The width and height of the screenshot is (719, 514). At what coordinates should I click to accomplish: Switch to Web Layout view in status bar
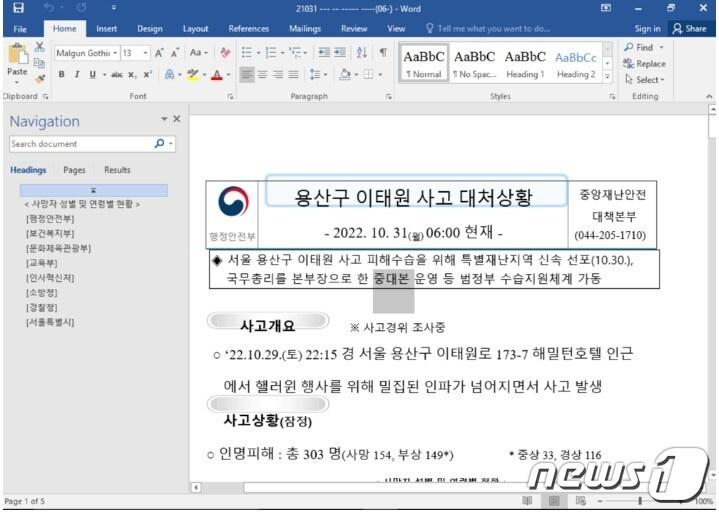pyautogui.click(x=581, y=501)
